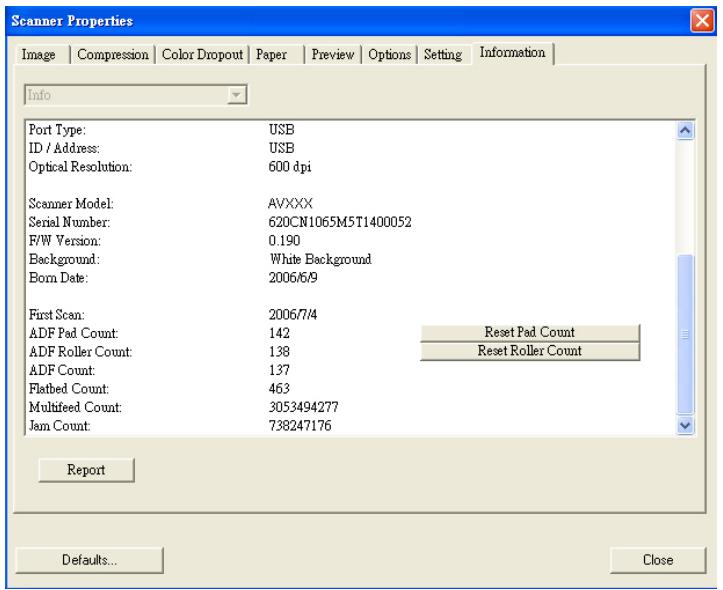Expand the Info dropdown list
723x590 pixels.
point(237,95)
